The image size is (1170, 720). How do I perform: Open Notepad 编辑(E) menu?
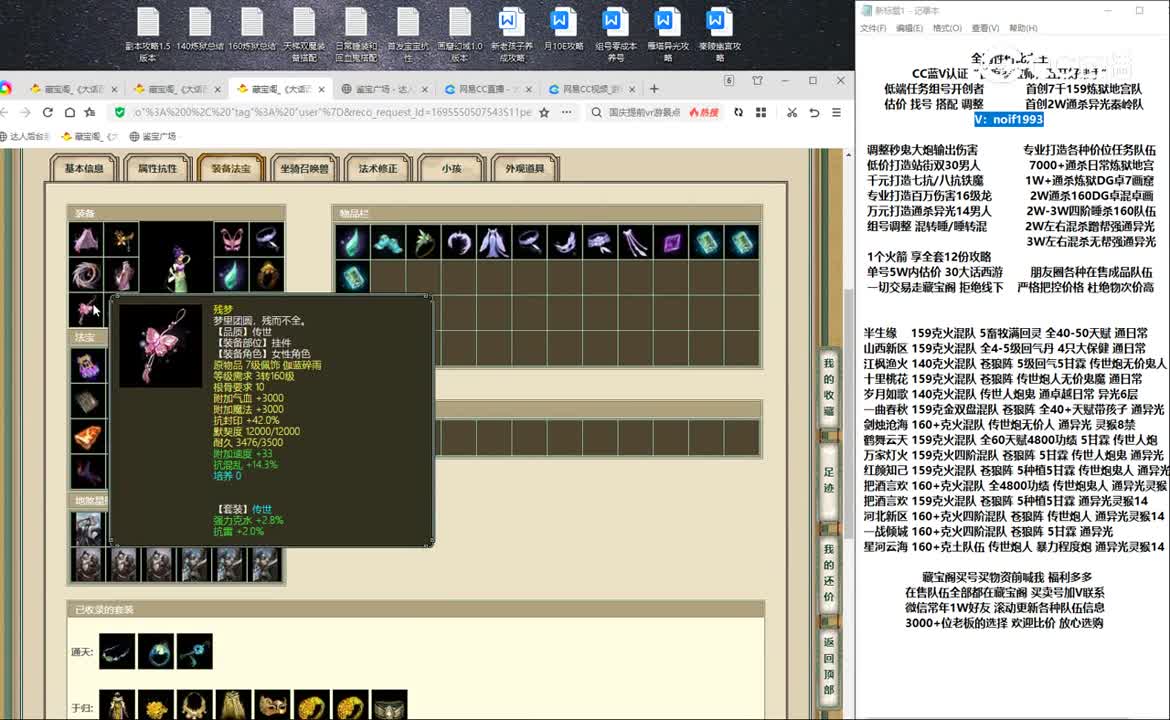(909, 28)
